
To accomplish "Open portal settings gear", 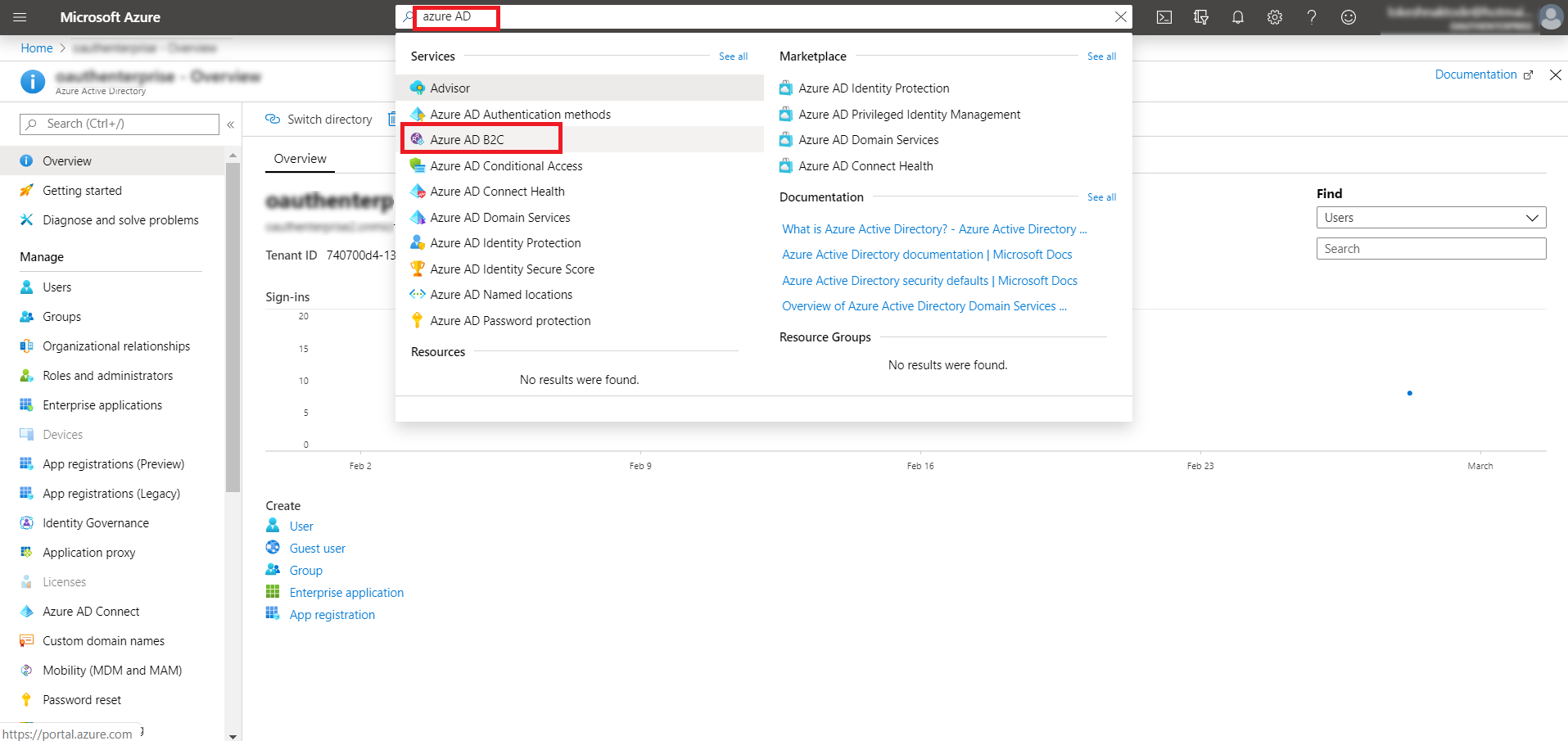I will tap(1275, 17).
